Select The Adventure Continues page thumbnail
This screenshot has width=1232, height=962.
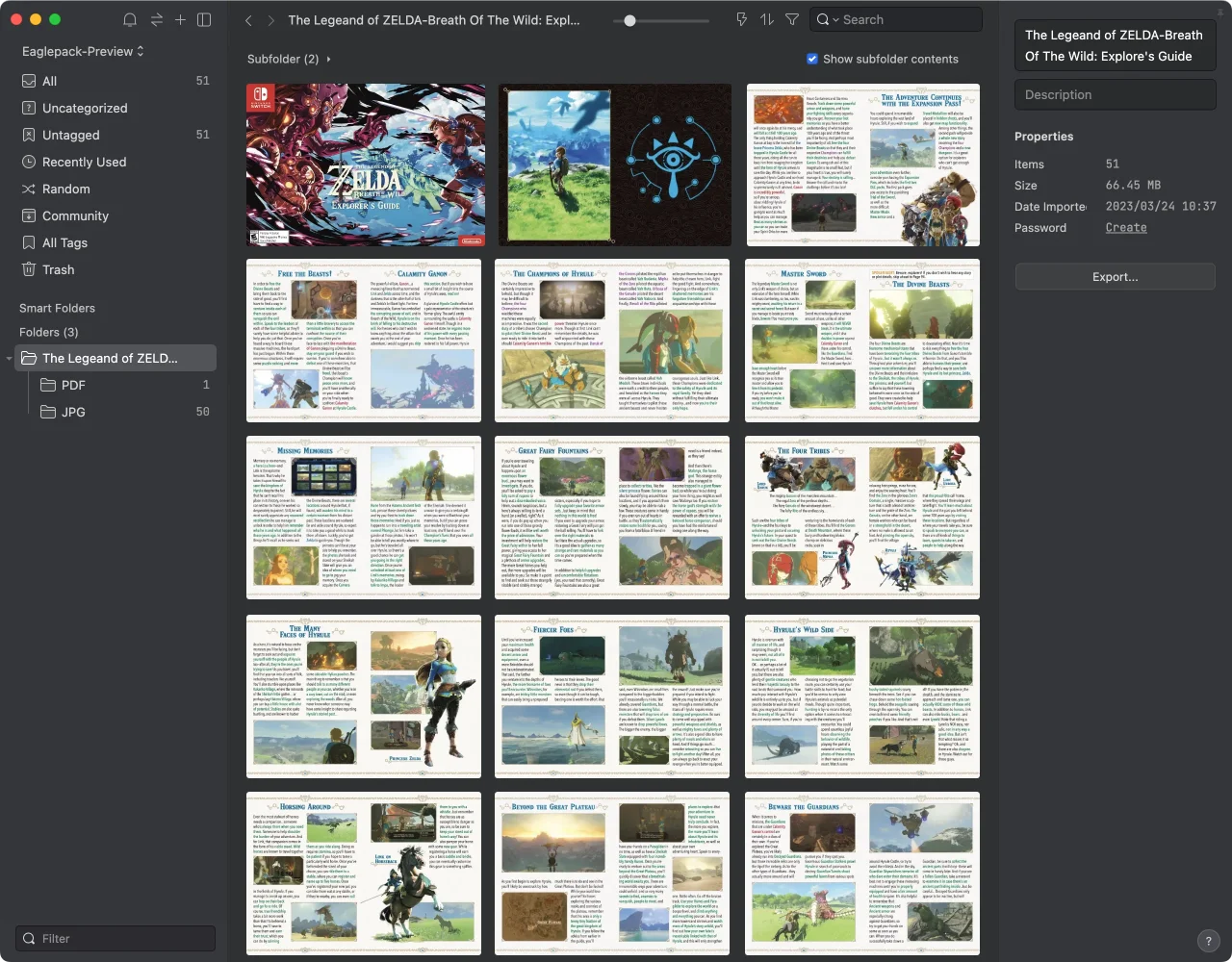point(862,165)
